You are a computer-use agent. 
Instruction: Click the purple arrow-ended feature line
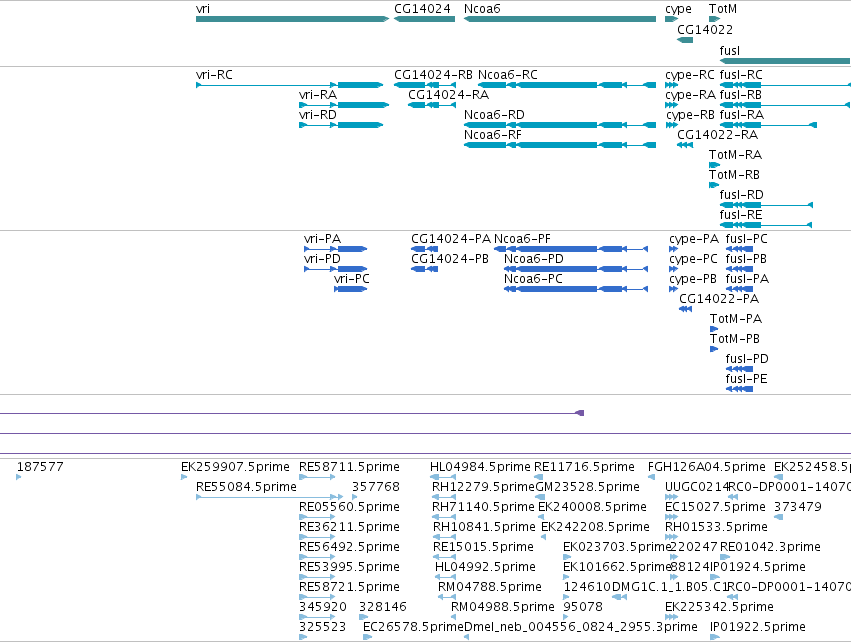click(292, 413)
